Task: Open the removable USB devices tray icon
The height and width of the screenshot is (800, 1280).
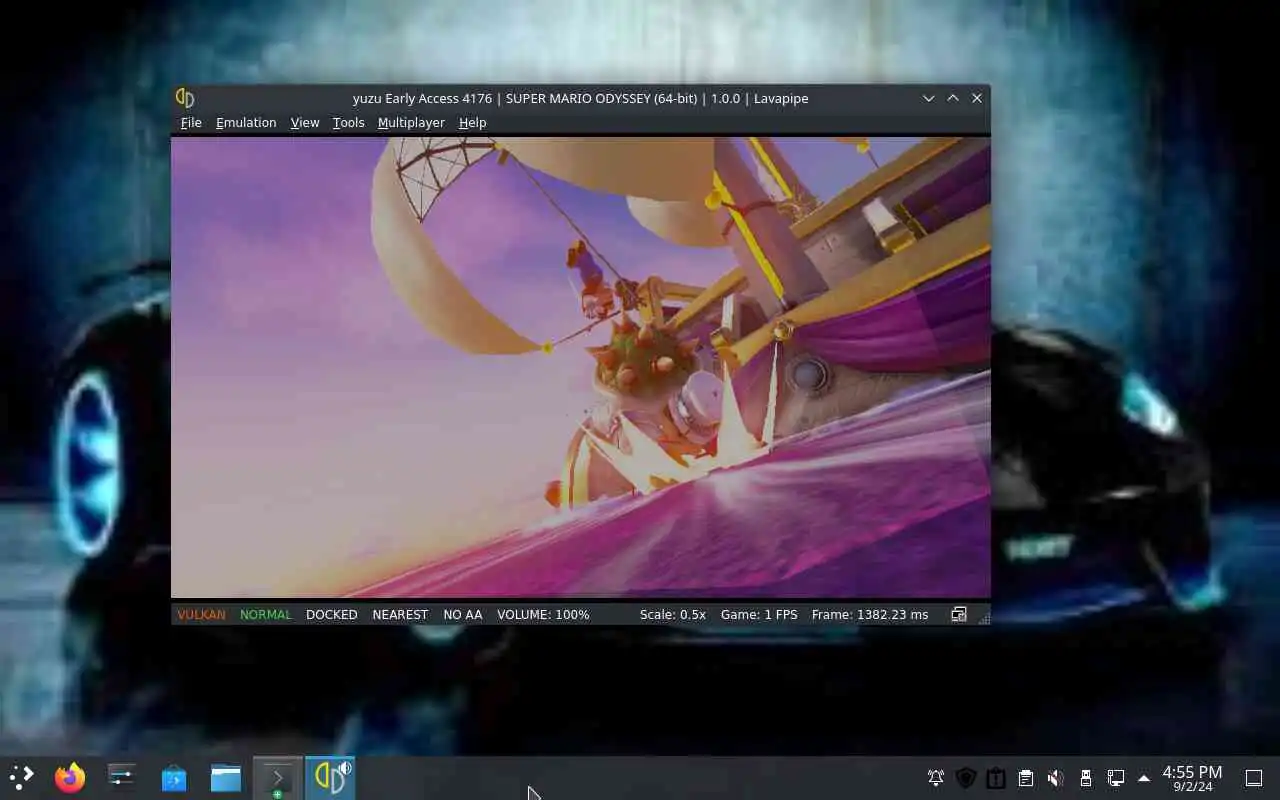Action: click(1085, 778)
